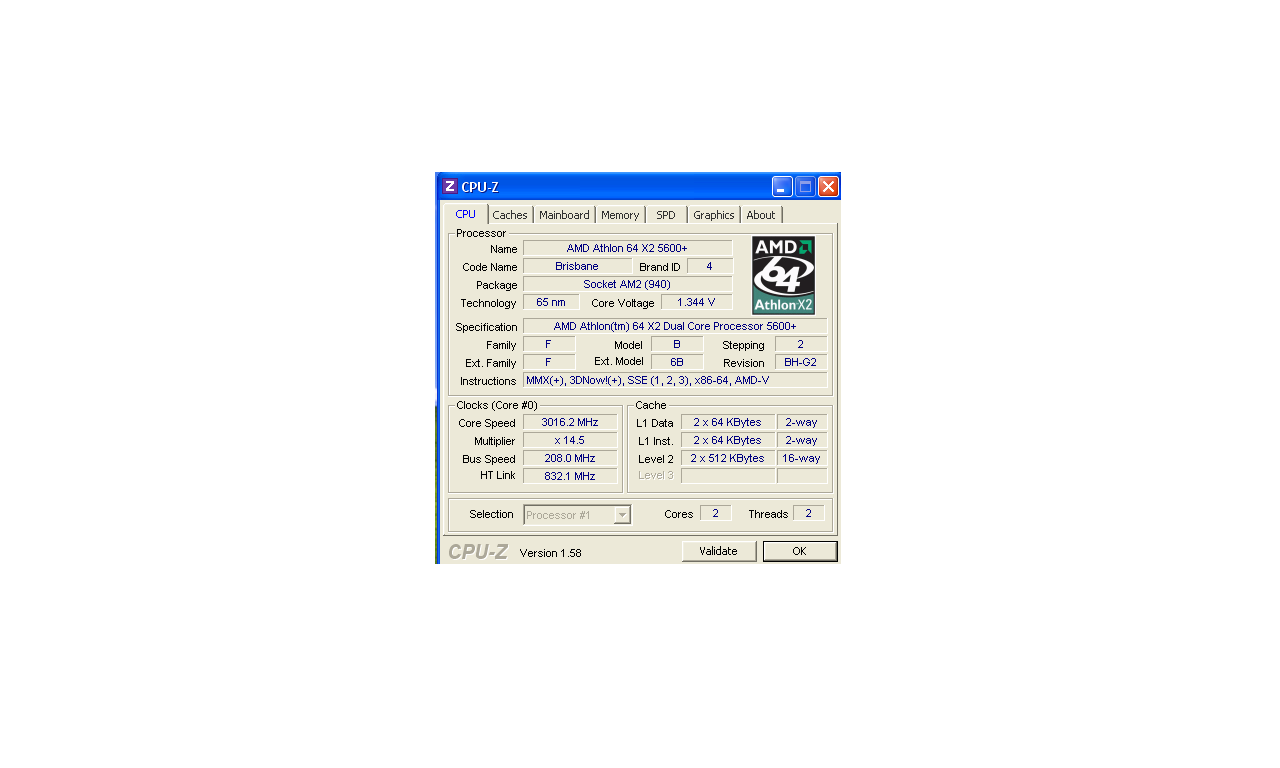The image size is (1280, 768).
Task: Click the Core Voltage value 1.344 V
Action: tap(696, 302)
